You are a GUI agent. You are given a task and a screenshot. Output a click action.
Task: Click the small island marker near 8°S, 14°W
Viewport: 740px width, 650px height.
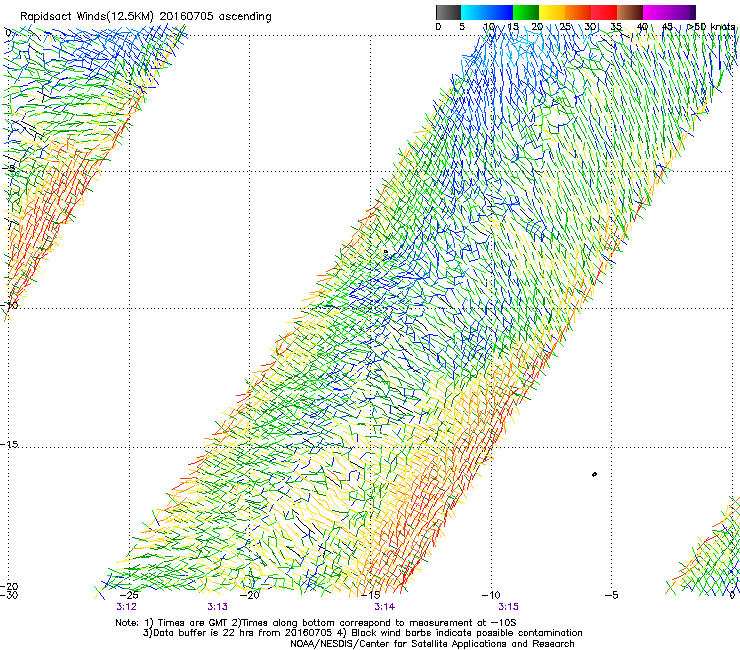point(385,252)
